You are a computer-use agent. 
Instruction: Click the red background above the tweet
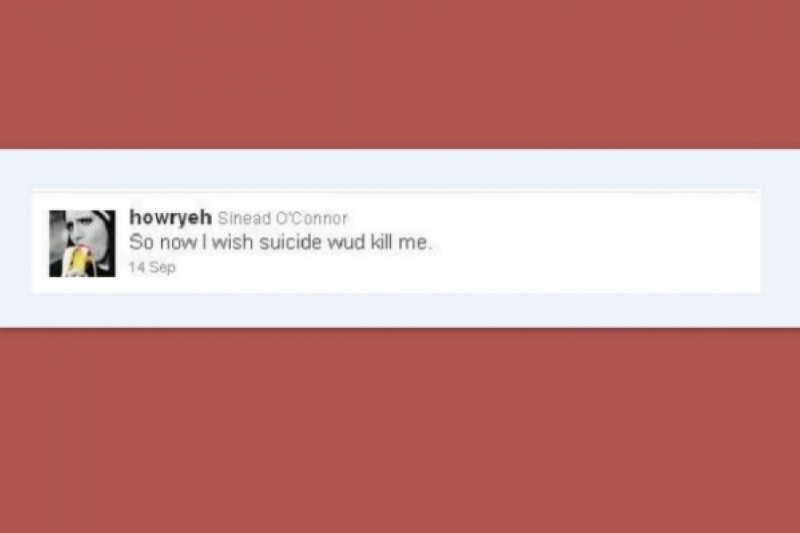[400, 74]
